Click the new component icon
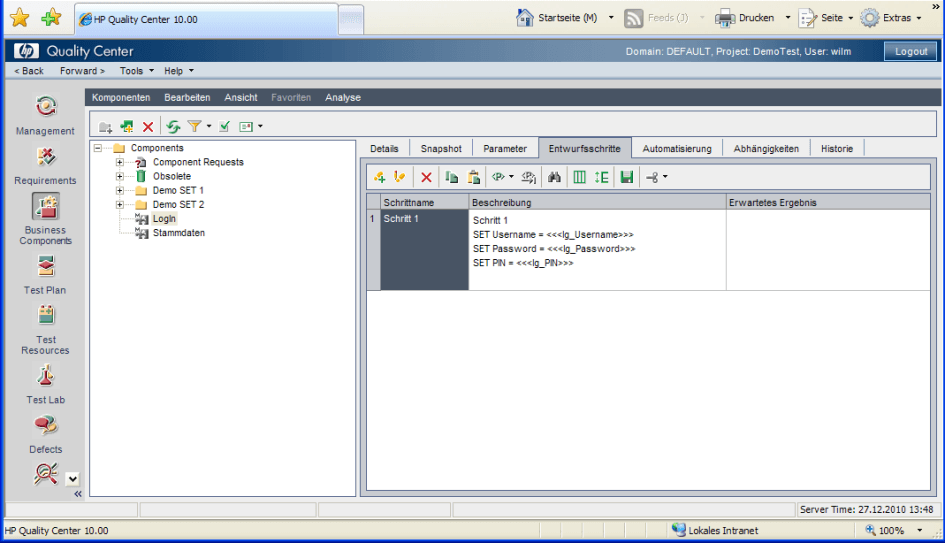 (x=127, y=127)
